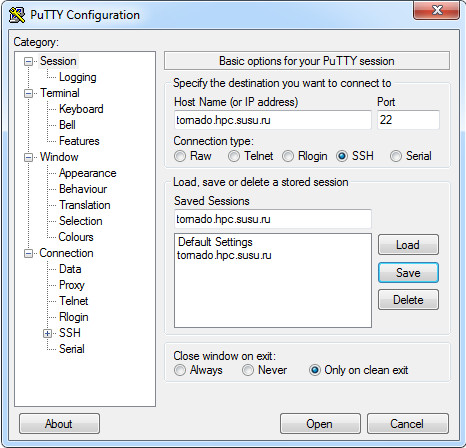Collapse the Connection category node

[x=29, y=254]
